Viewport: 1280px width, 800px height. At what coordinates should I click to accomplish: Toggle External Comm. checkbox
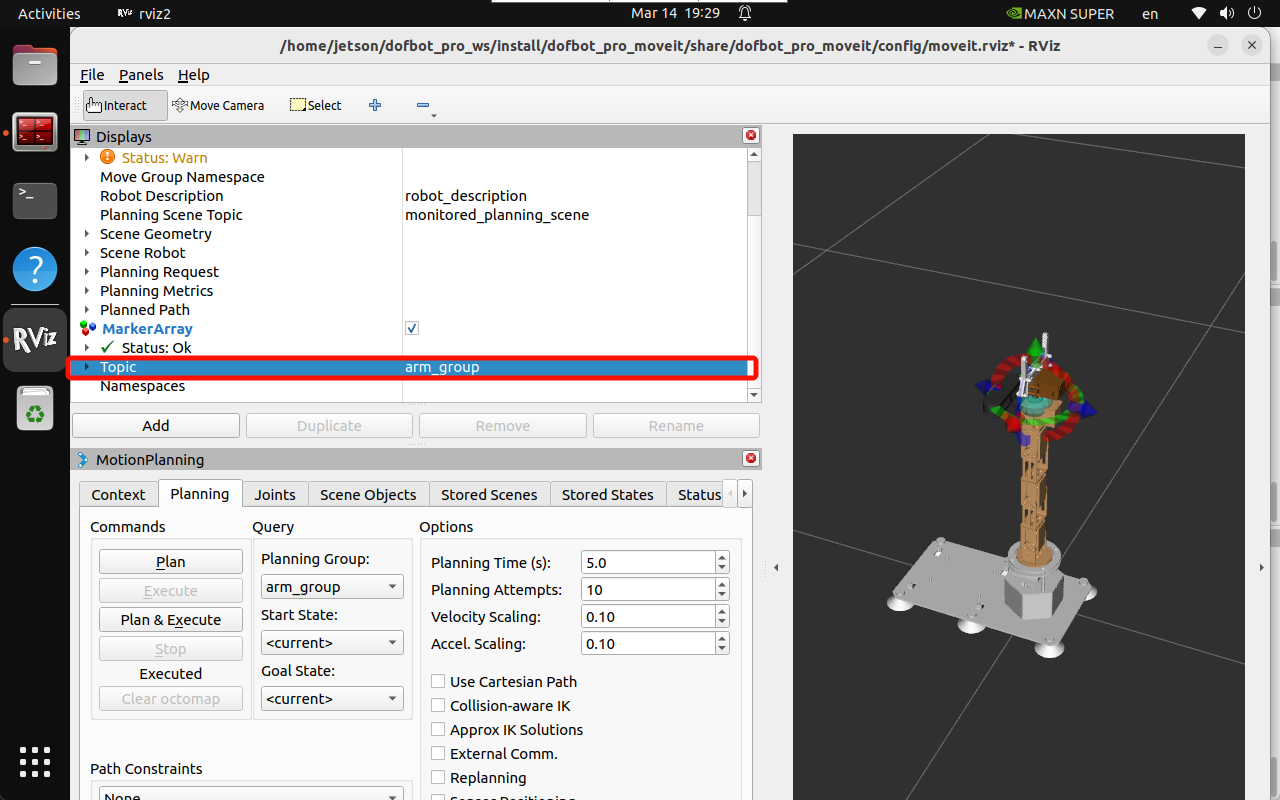click(438, 753)
